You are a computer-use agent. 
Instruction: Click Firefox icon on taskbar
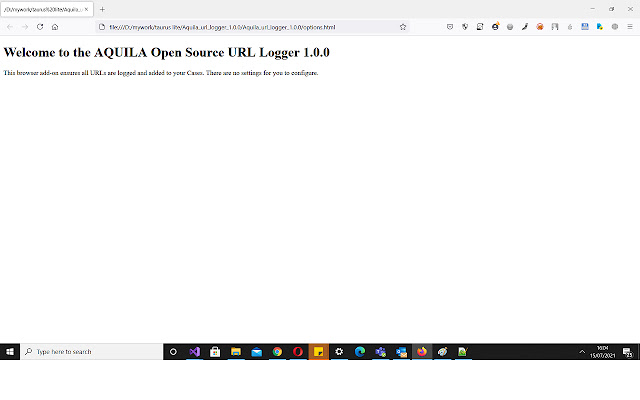[x=422, y=351]
